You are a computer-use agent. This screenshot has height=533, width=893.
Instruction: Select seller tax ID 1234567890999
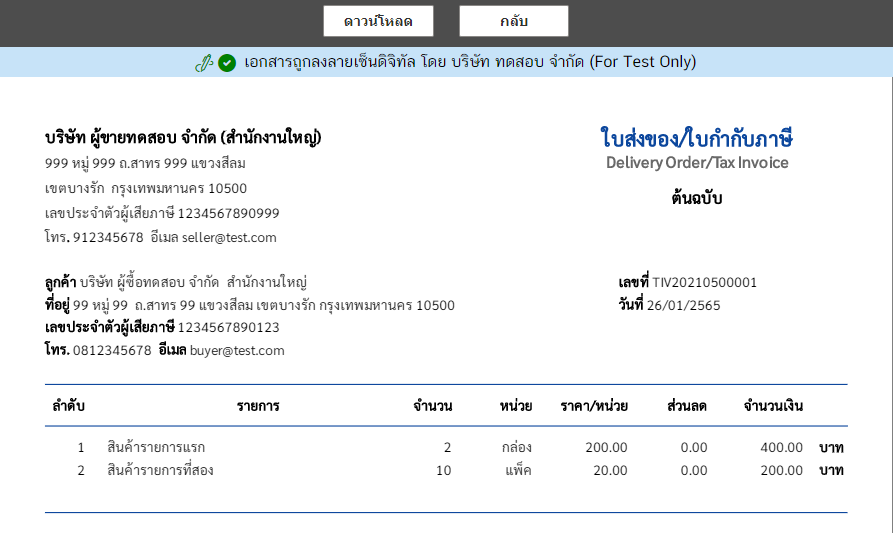click(x=228, y=214)
